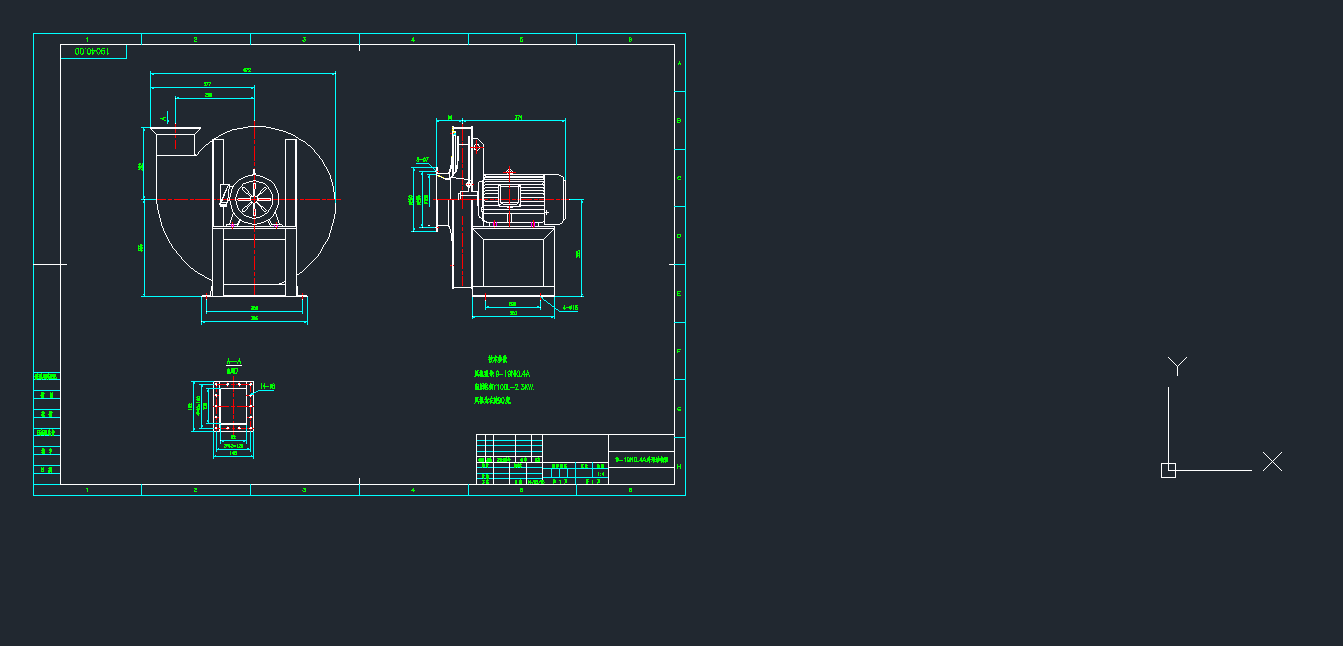Click zone number 4 on the top border
The height and width of the screenshot is (646, 1343).
(x=413, y=39)
